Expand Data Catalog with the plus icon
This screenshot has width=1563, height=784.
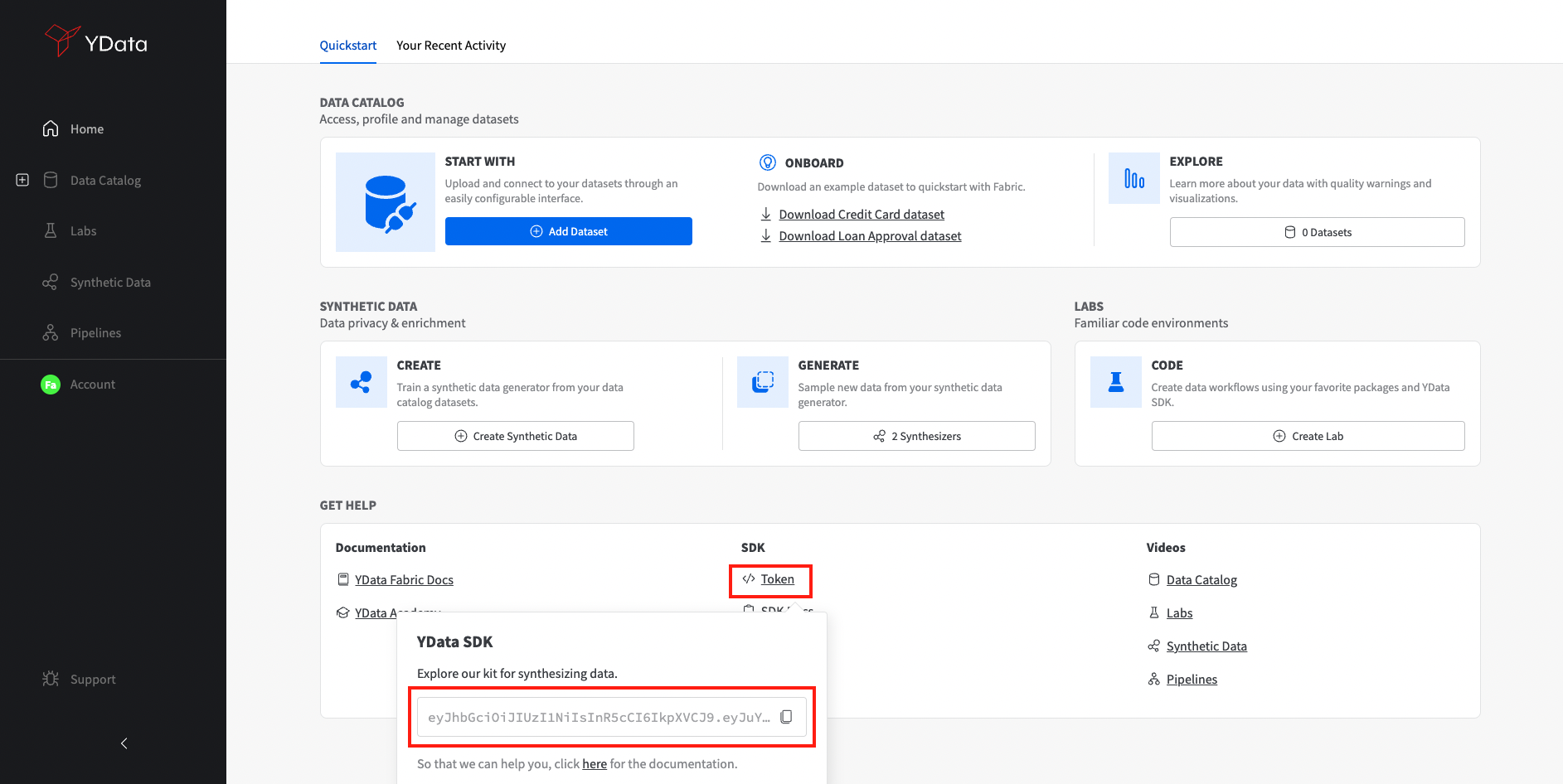point(22,180)
